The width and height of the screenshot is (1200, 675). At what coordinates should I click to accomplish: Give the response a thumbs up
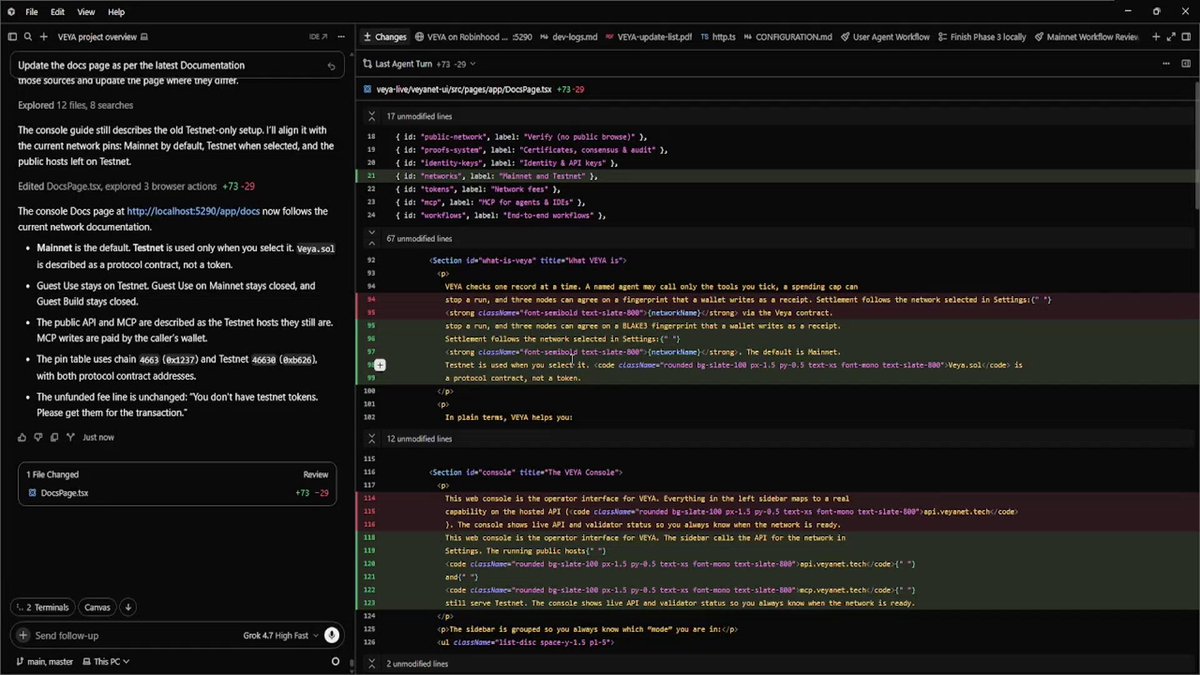coord(23,437)
